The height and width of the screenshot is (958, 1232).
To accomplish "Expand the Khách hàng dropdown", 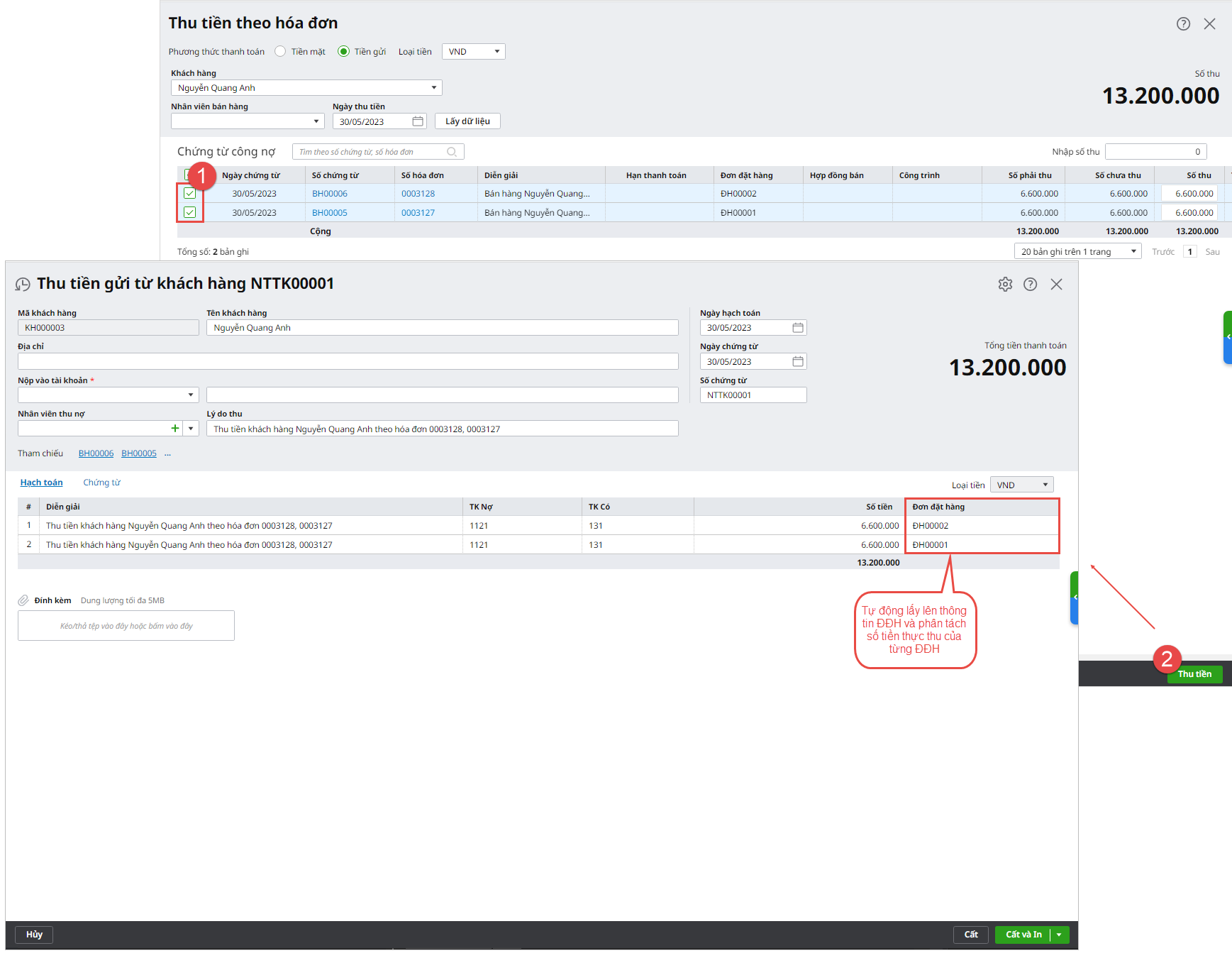I will (x=433, y=88).
